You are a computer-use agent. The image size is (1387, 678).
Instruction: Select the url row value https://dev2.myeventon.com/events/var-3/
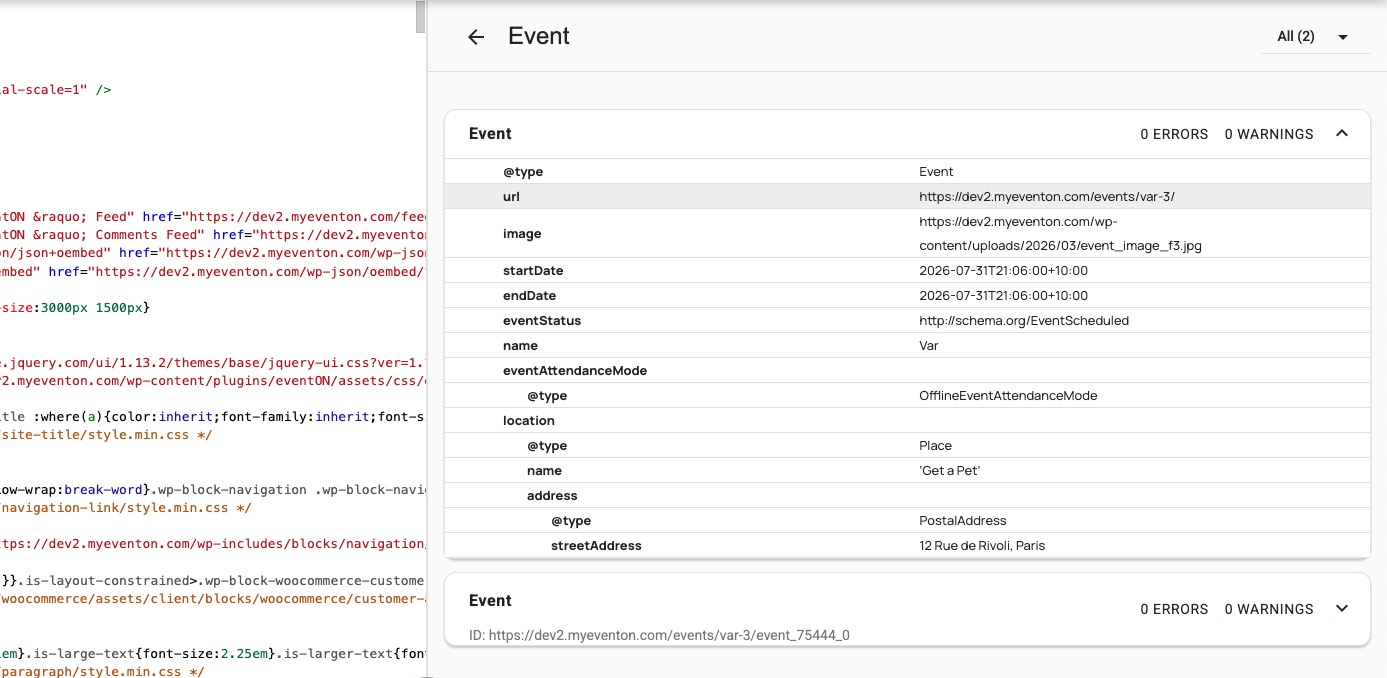click(x=1047, y=197)
